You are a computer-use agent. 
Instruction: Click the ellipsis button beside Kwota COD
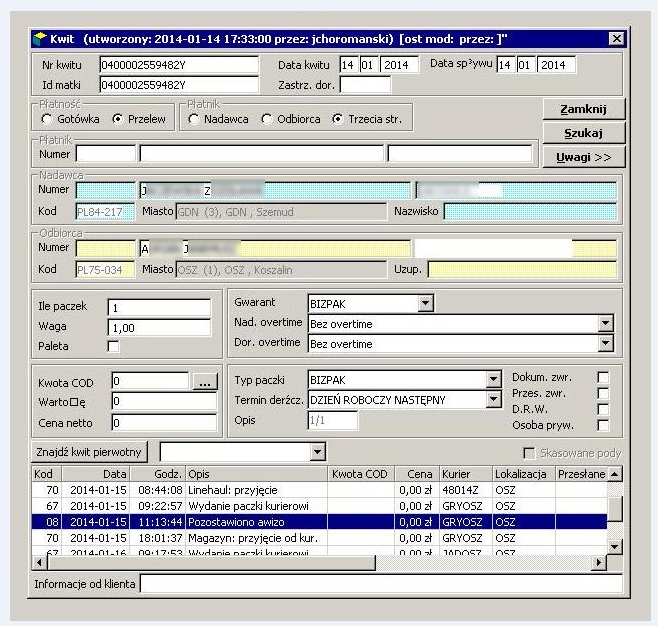point(204,381)
